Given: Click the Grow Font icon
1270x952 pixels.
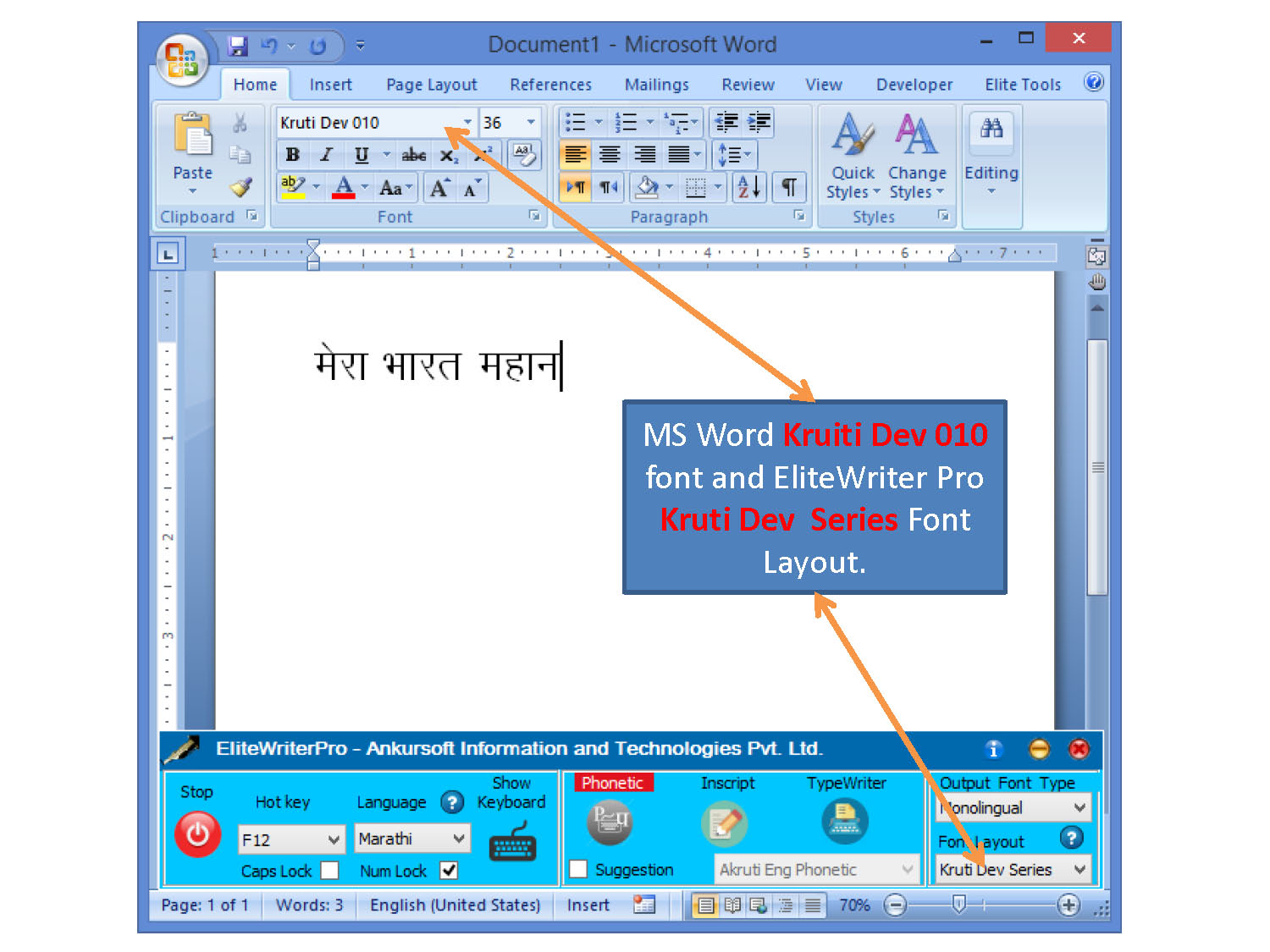Looking at the screenshot, I should click(x=439, y=187).
